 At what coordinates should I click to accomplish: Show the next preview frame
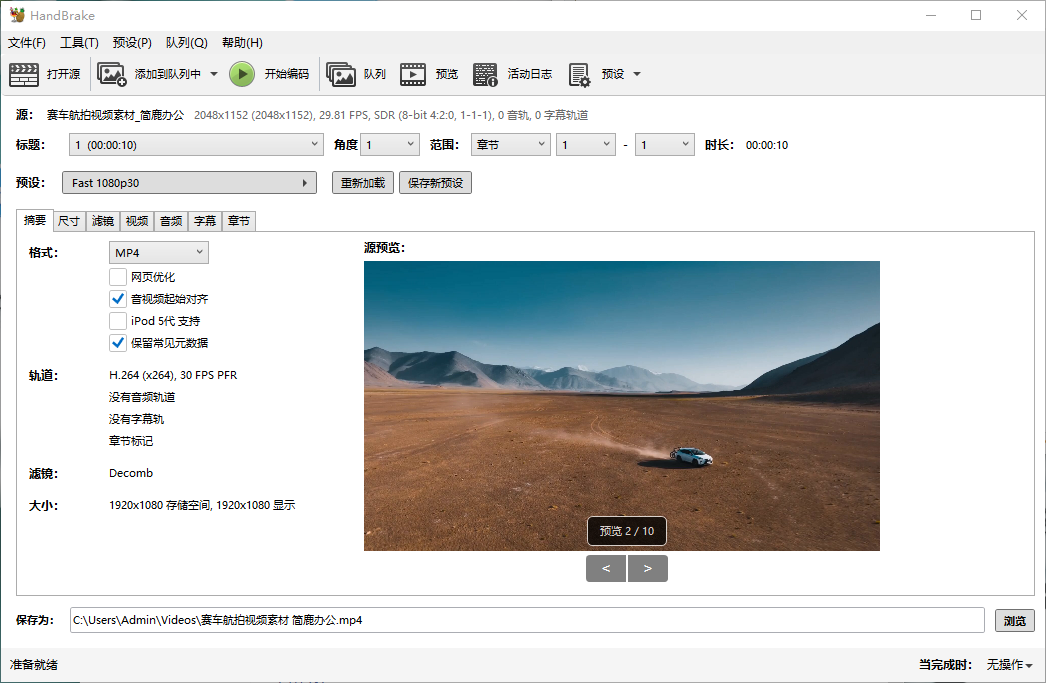pos(648,568)
